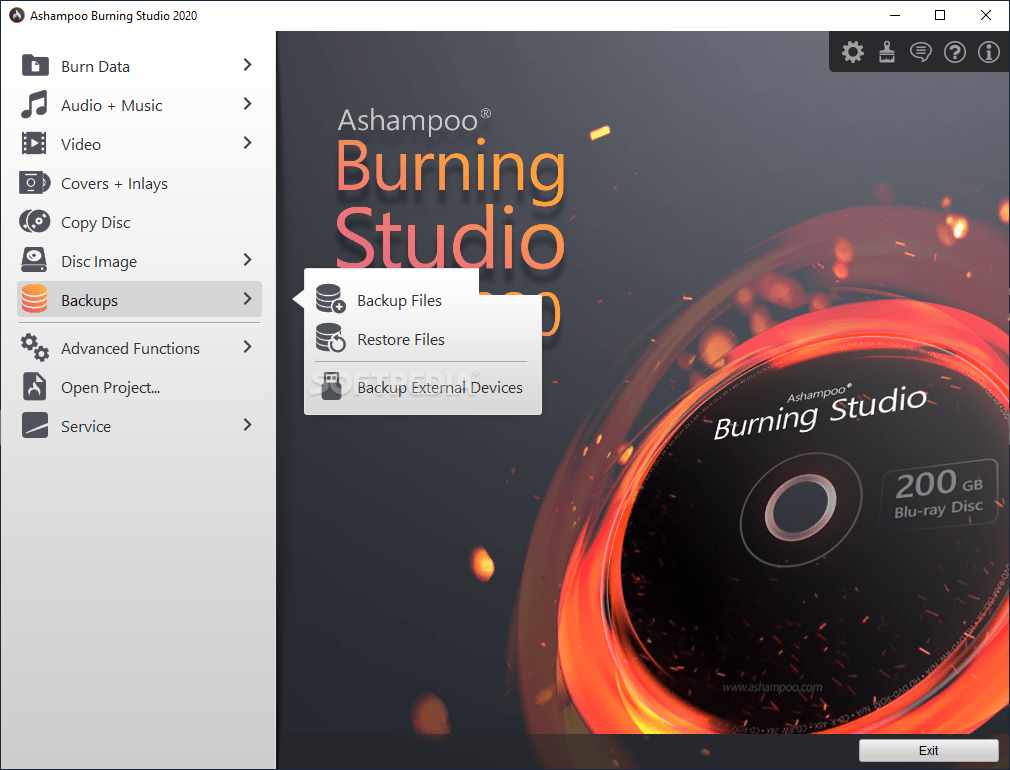Screen dimensions: 1010x770
Task: Click the Backup External Devices USB icon
Action: 331,386
